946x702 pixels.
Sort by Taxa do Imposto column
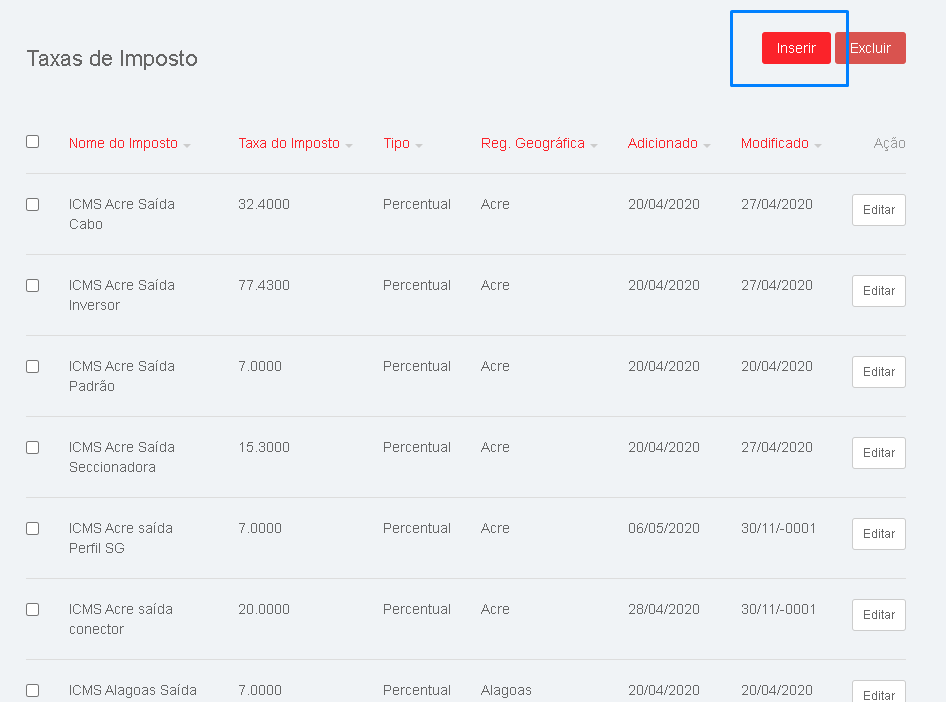[295, 144]
